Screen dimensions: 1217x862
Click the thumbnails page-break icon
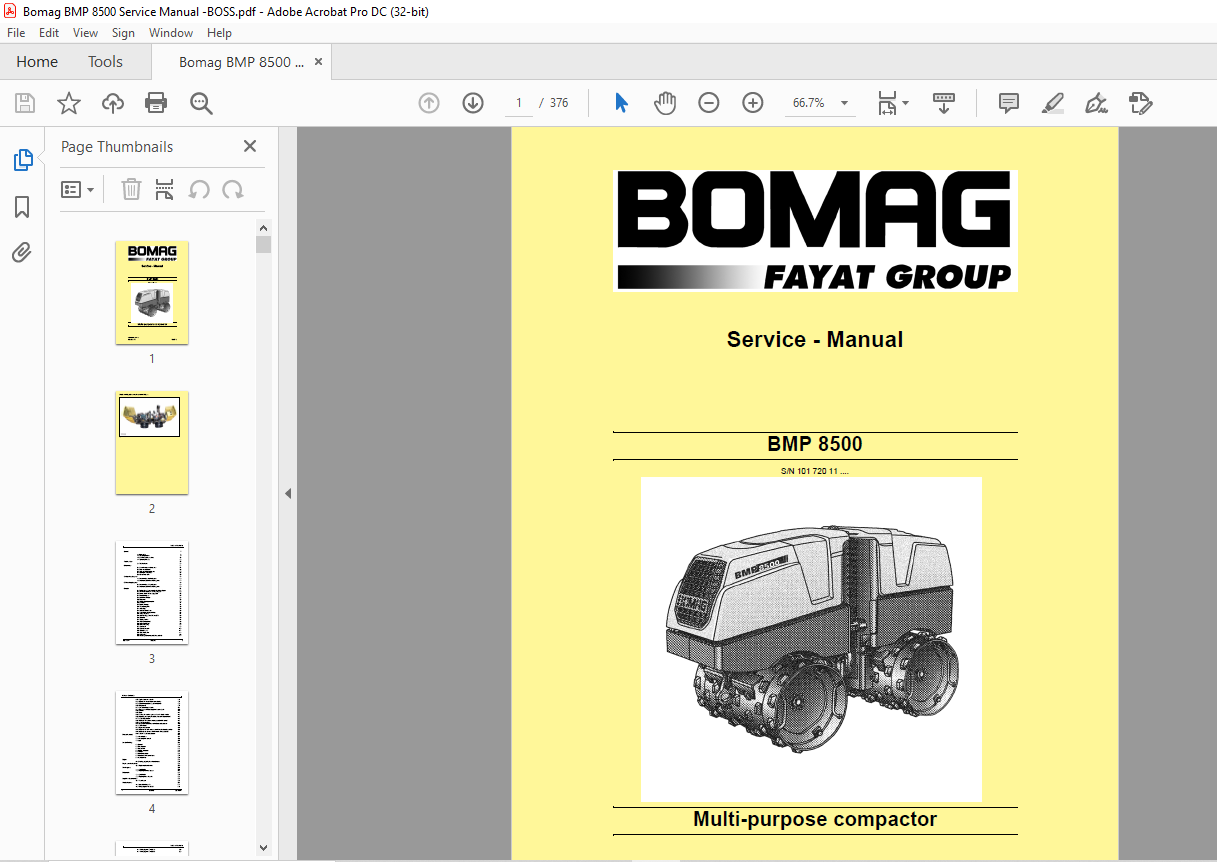point(165,189)
